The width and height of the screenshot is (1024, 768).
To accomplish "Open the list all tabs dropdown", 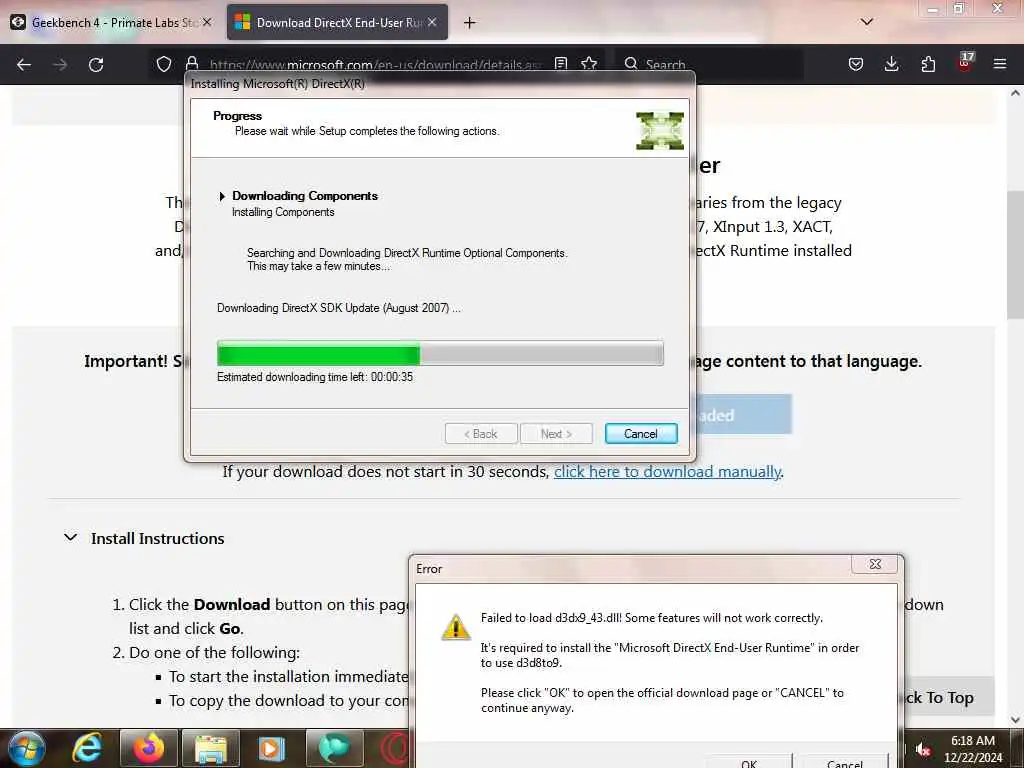I will point(867,22).
